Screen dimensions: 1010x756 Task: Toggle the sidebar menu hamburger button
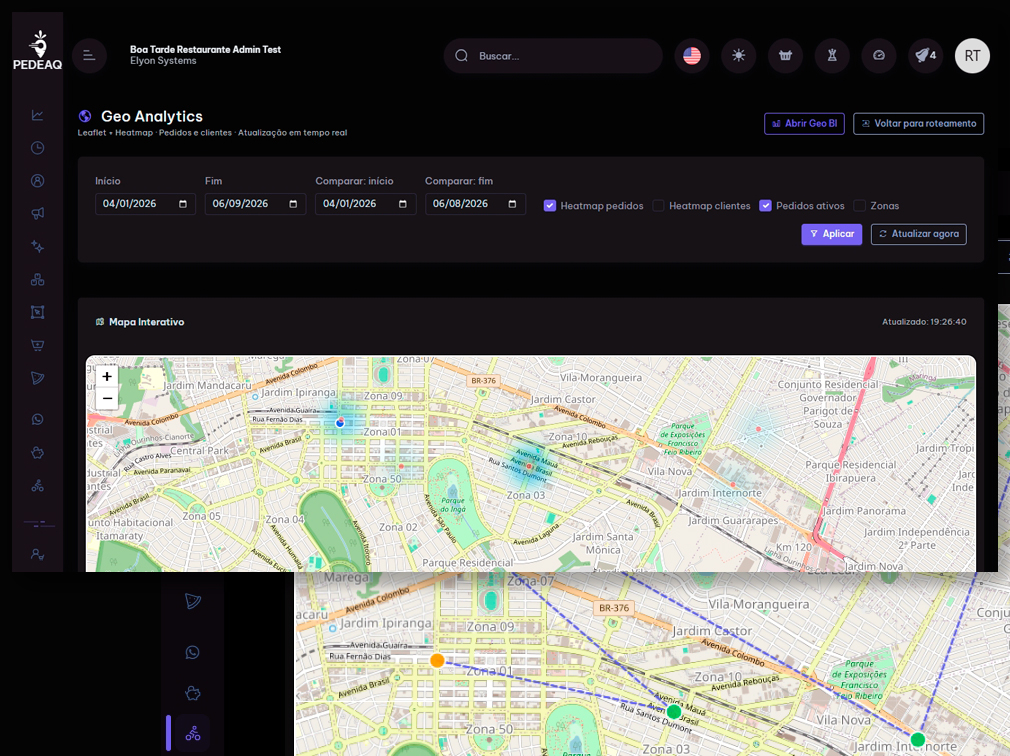[x=90, y=56]
